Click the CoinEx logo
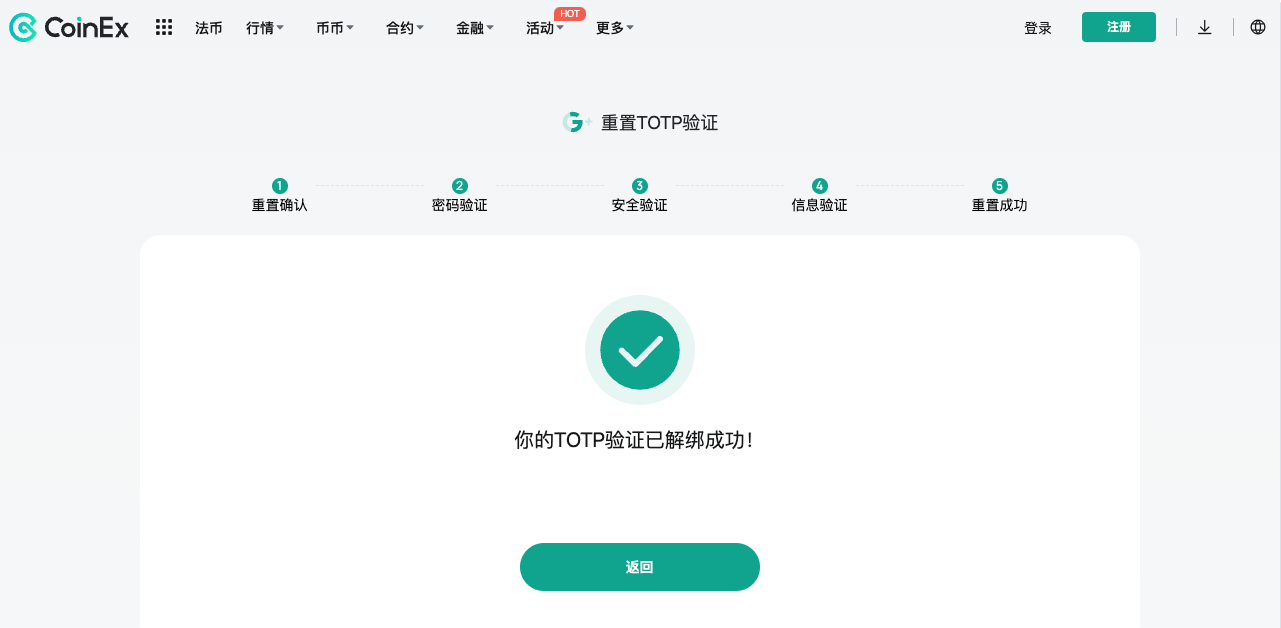 tap(69, 28)
